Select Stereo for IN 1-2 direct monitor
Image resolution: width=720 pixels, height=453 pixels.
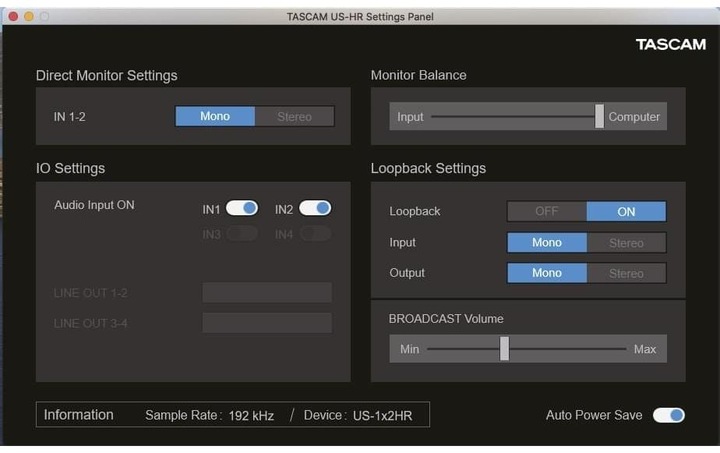pyautogui.click(x=294, y=117)
